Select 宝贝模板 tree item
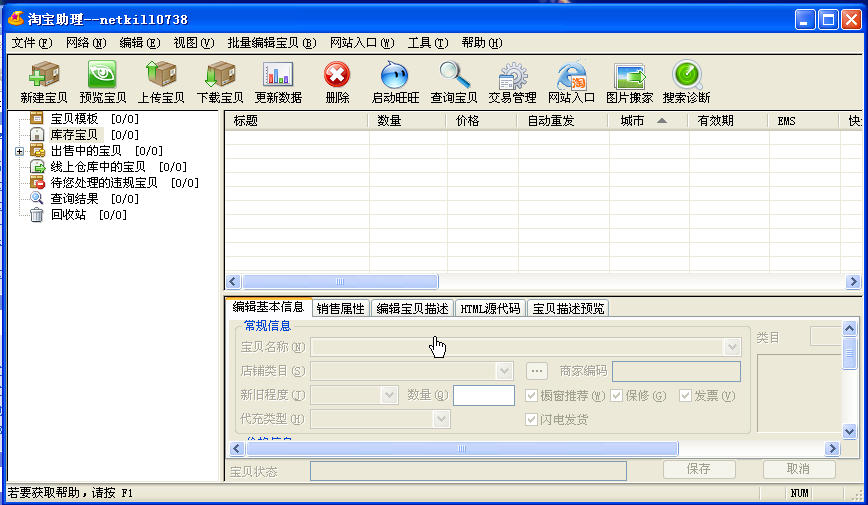This screenshot has height=505, width=868. pos(74,118)
